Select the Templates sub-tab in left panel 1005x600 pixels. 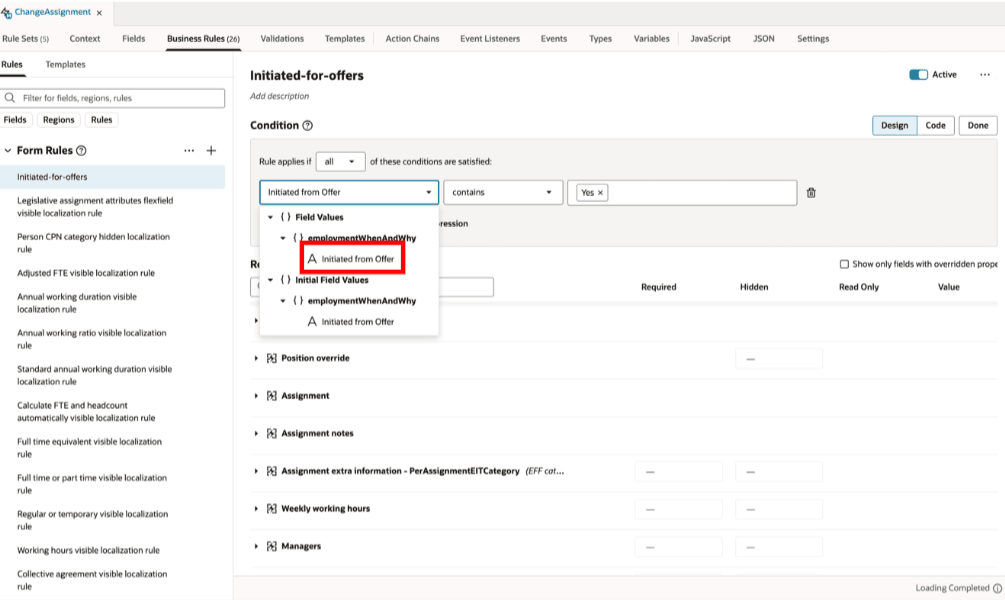pyautogui.click(x=65, y=64)
